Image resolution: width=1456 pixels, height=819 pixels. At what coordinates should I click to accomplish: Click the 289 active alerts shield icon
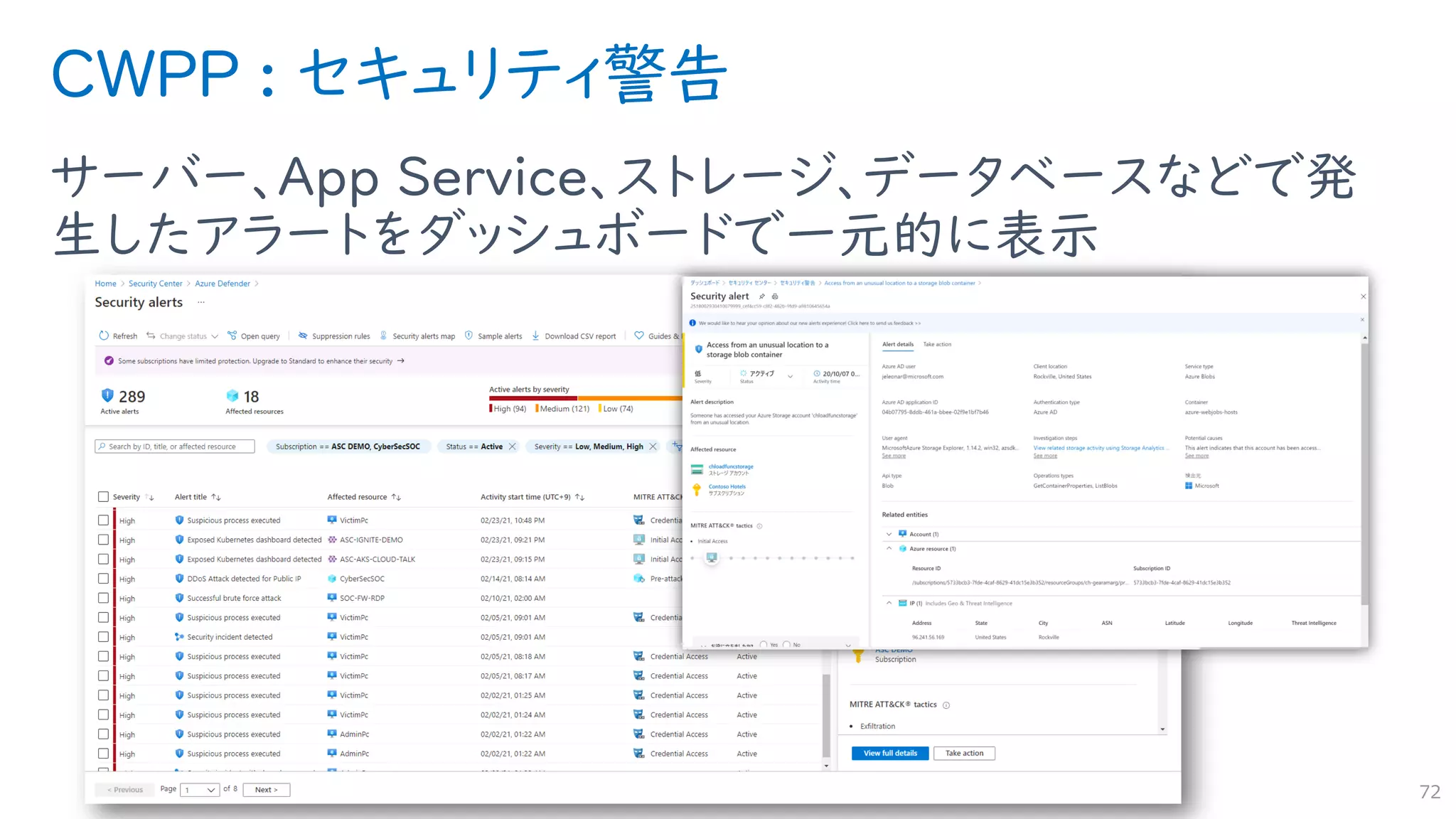click(107, 395)
